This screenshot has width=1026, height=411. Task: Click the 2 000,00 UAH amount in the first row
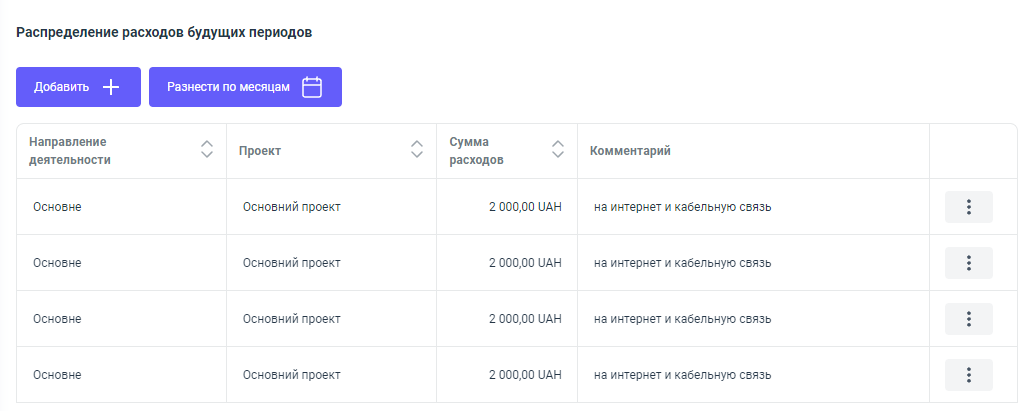tap(525, 207)
